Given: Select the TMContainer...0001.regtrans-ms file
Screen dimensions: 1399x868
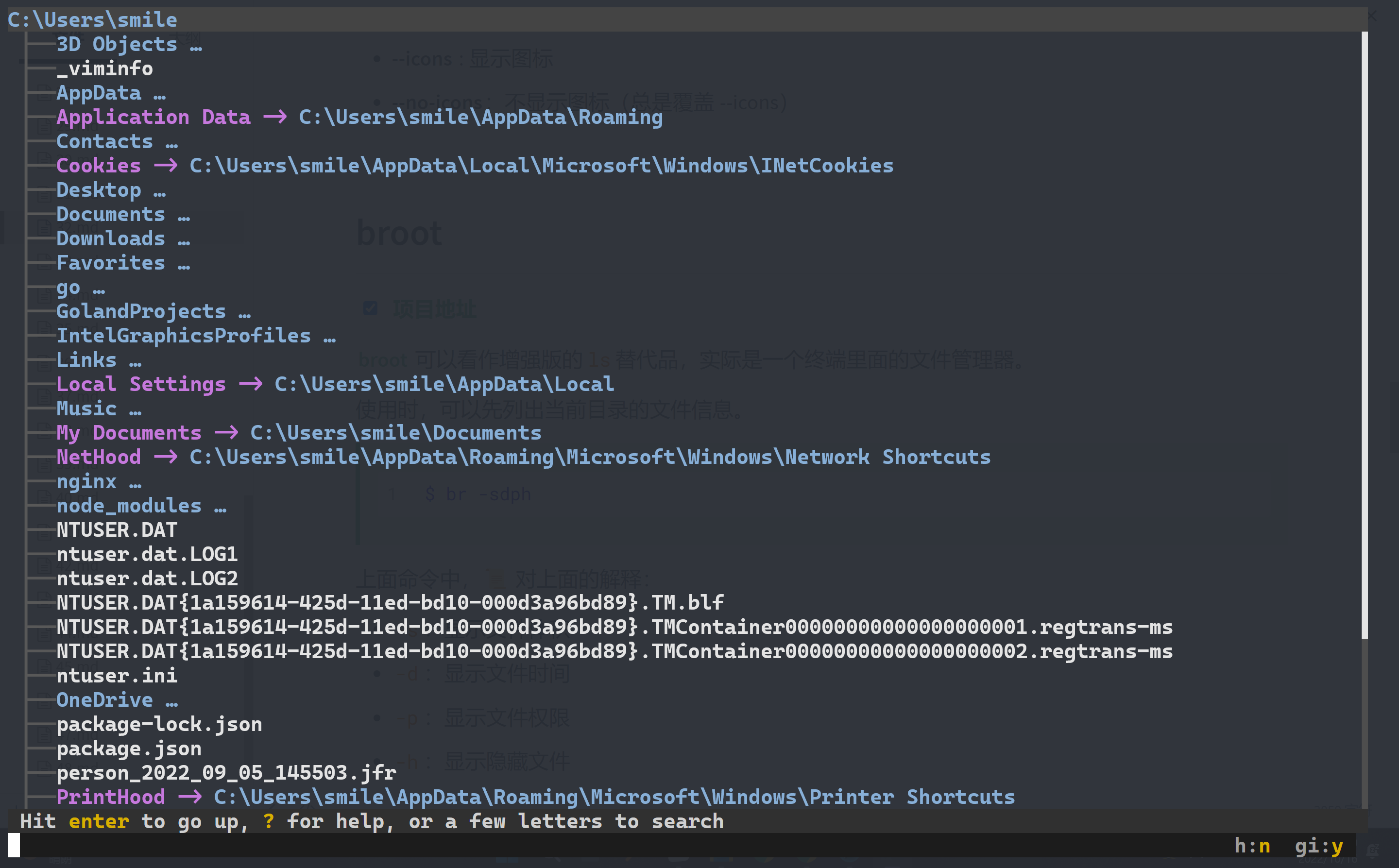Looking at the screenshot, I should pos(615,627).
